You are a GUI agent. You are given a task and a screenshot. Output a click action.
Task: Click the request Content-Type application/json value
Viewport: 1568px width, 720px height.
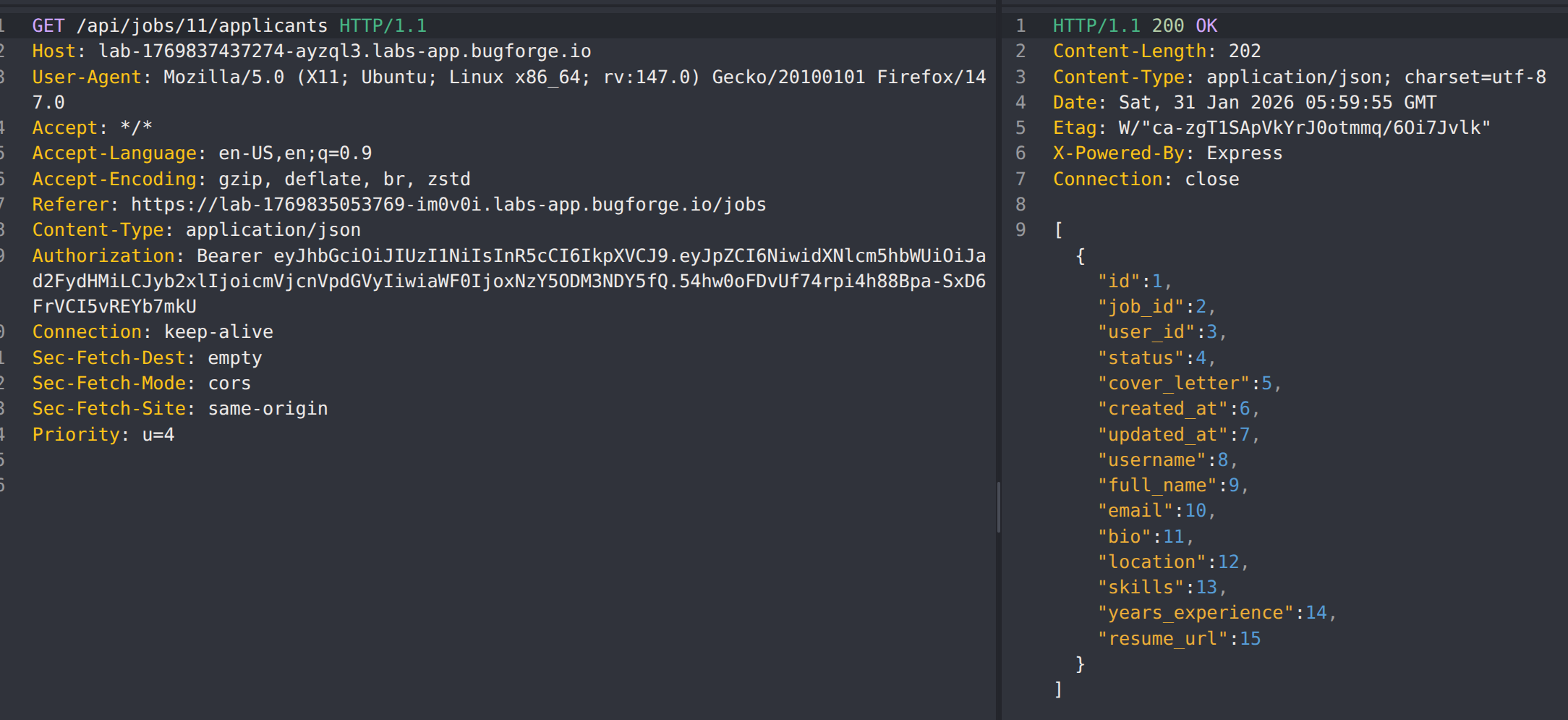click(x=273, y=230)
